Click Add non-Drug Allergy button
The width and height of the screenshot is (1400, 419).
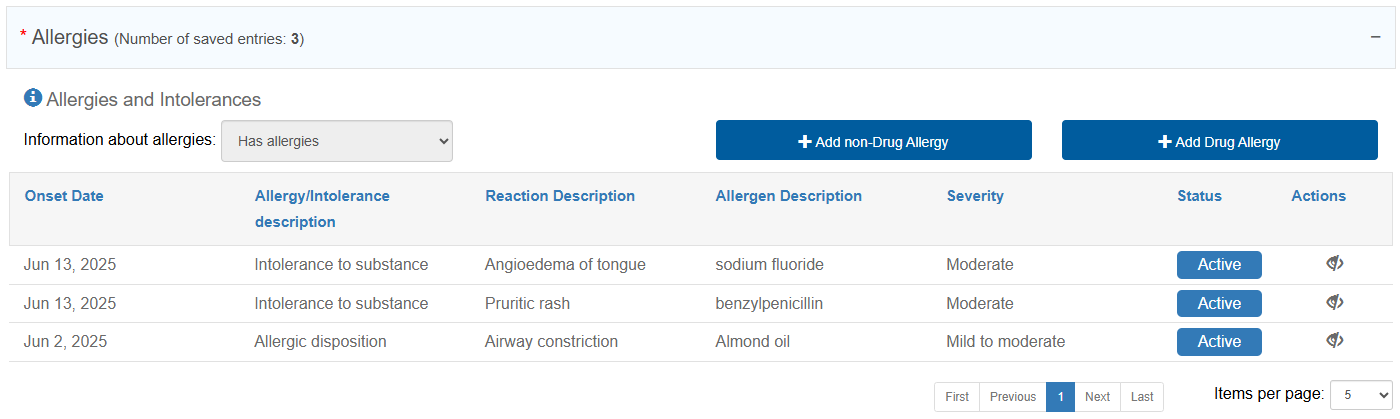pyautogui.click(x=873, y=141)
